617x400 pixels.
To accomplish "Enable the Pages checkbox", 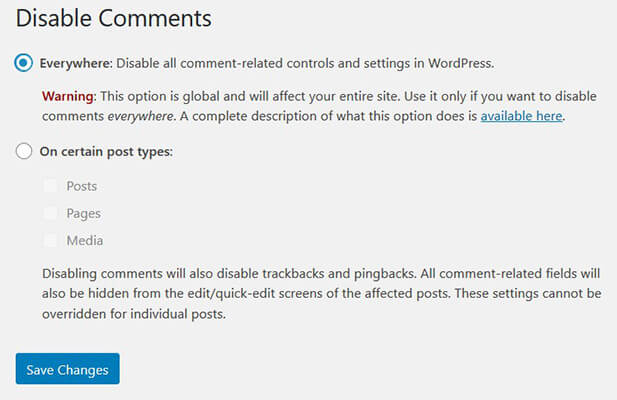I will 50,213.
